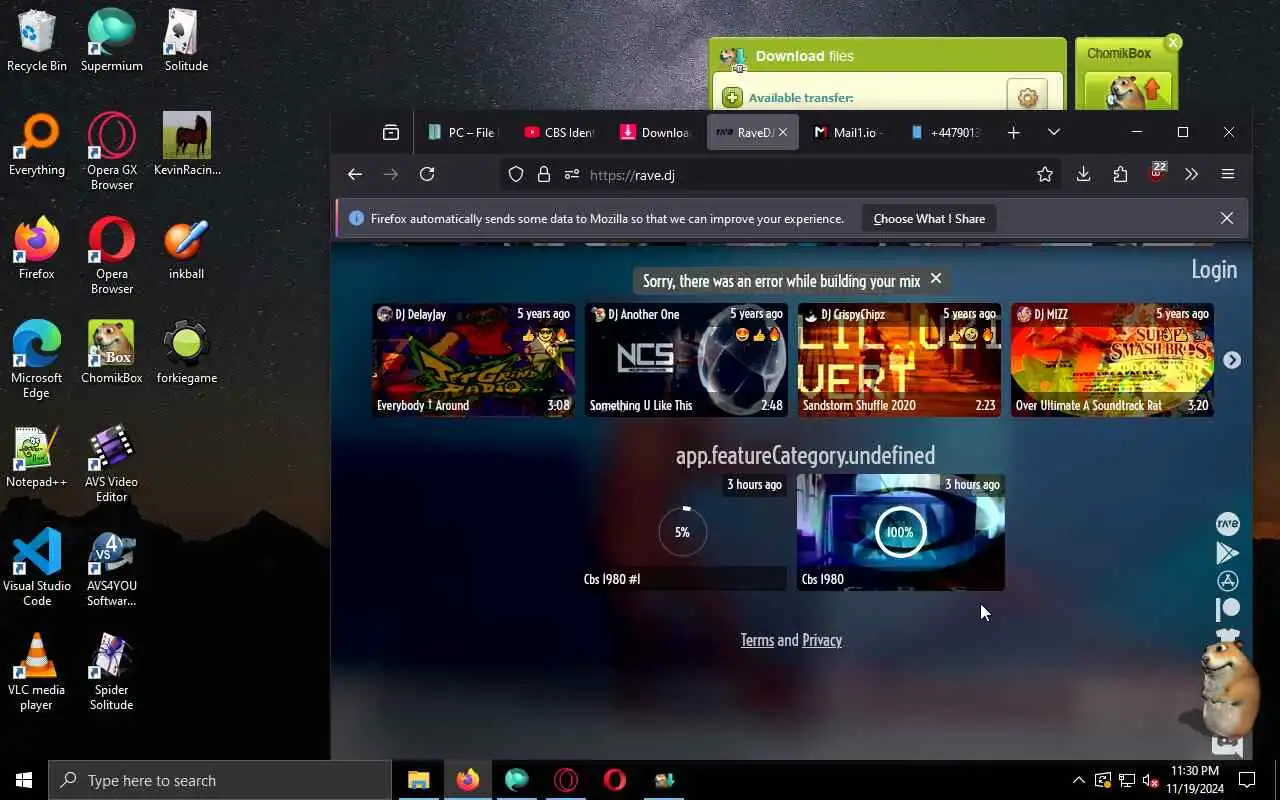
Task: Close the RaveDJ tab
Action: tap(783, 132)
